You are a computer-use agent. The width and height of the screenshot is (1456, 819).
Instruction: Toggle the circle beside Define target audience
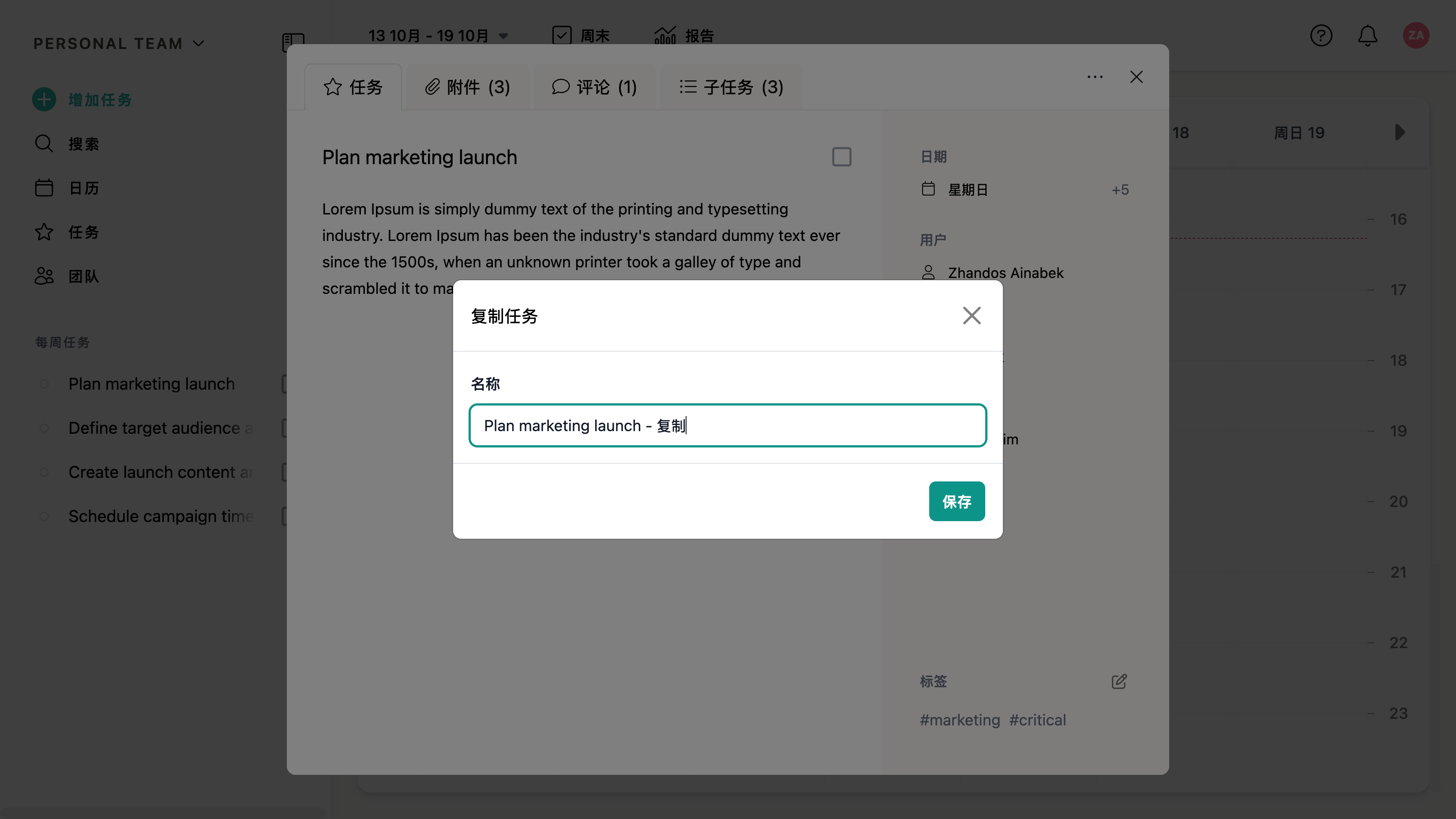pos(44,428)
